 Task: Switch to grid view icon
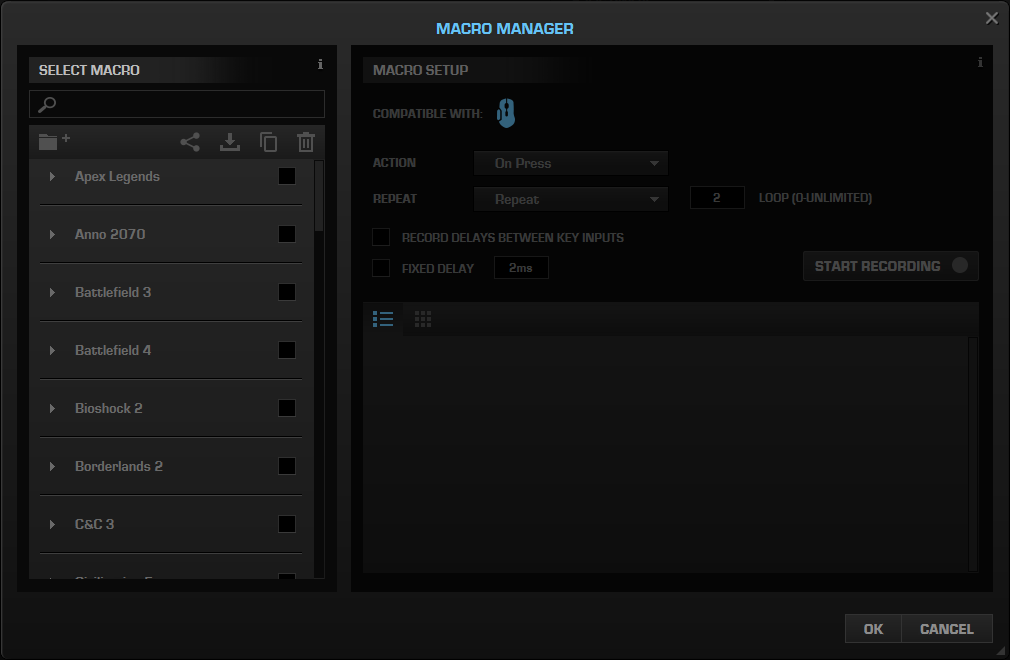coord(423,319)
